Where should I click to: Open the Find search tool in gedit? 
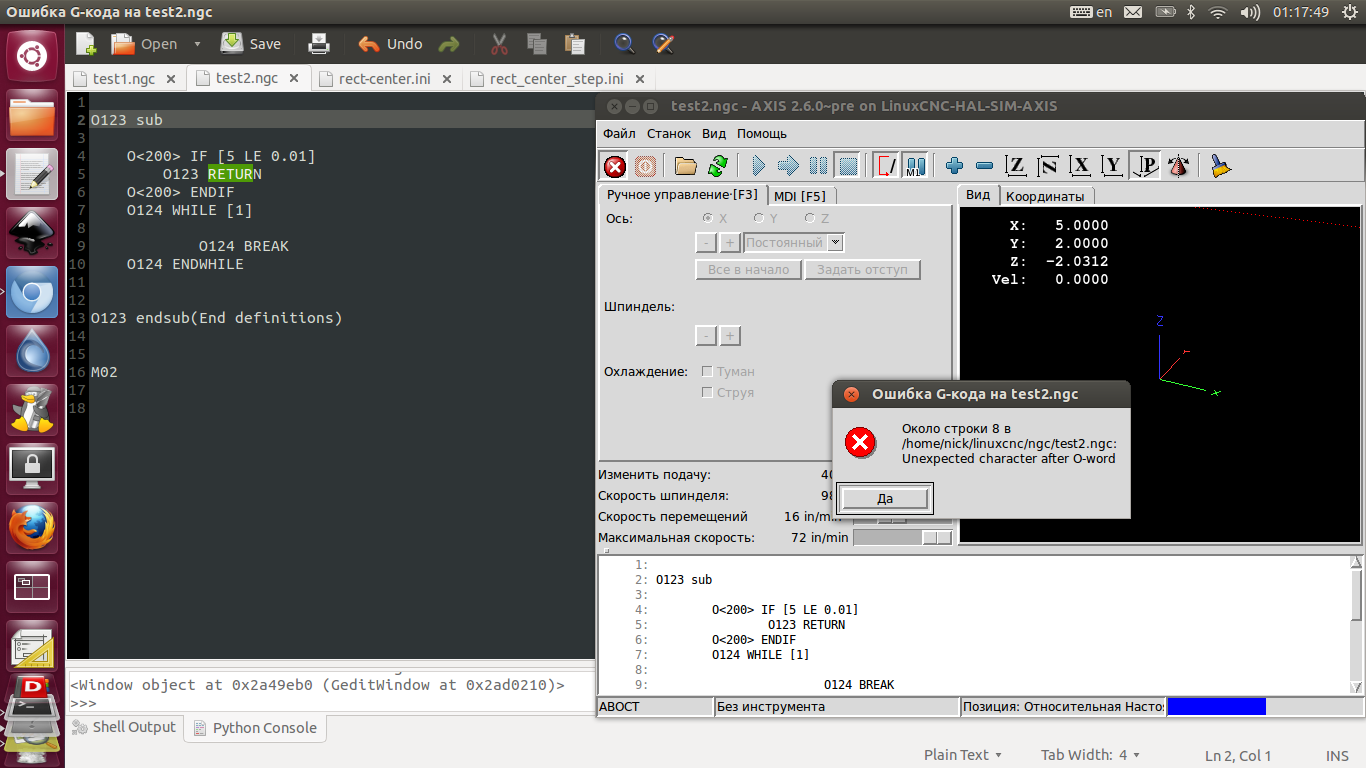(x=624, y=44)
